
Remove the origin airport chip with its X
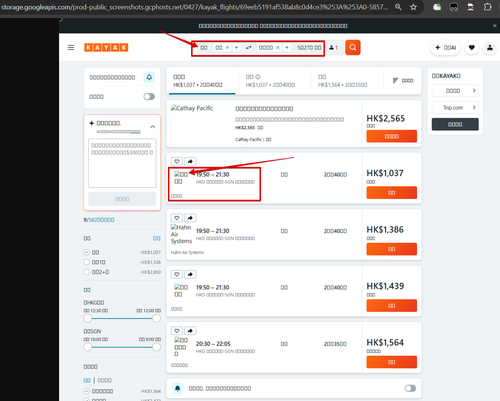pyautogui.click(x=227, y=48)
